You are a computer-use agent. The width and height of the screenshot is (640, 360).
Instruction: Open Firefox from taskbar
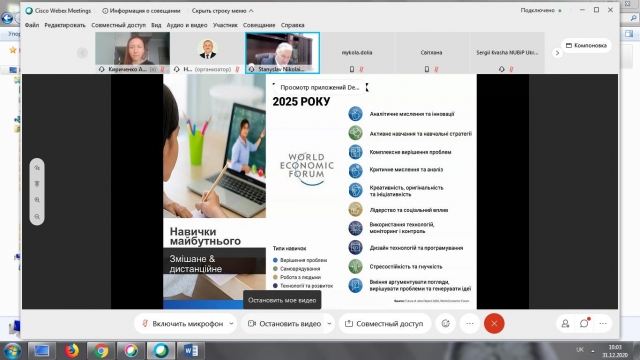tap(71, 351)
